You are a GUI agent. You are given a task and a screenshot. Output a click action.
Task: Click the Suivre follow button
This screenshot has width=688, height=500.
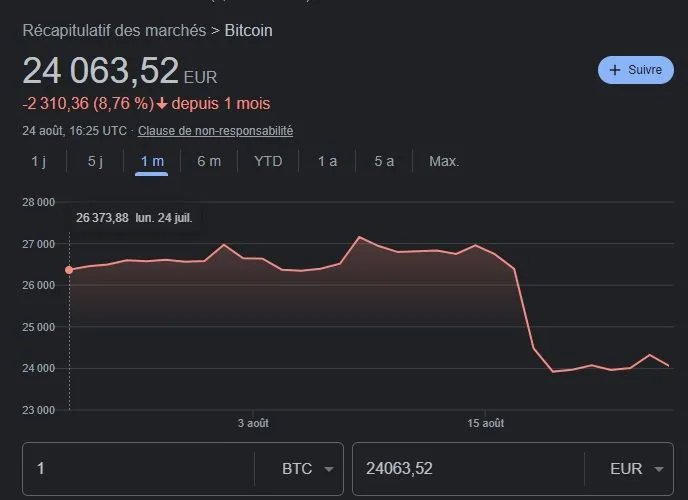635,70
